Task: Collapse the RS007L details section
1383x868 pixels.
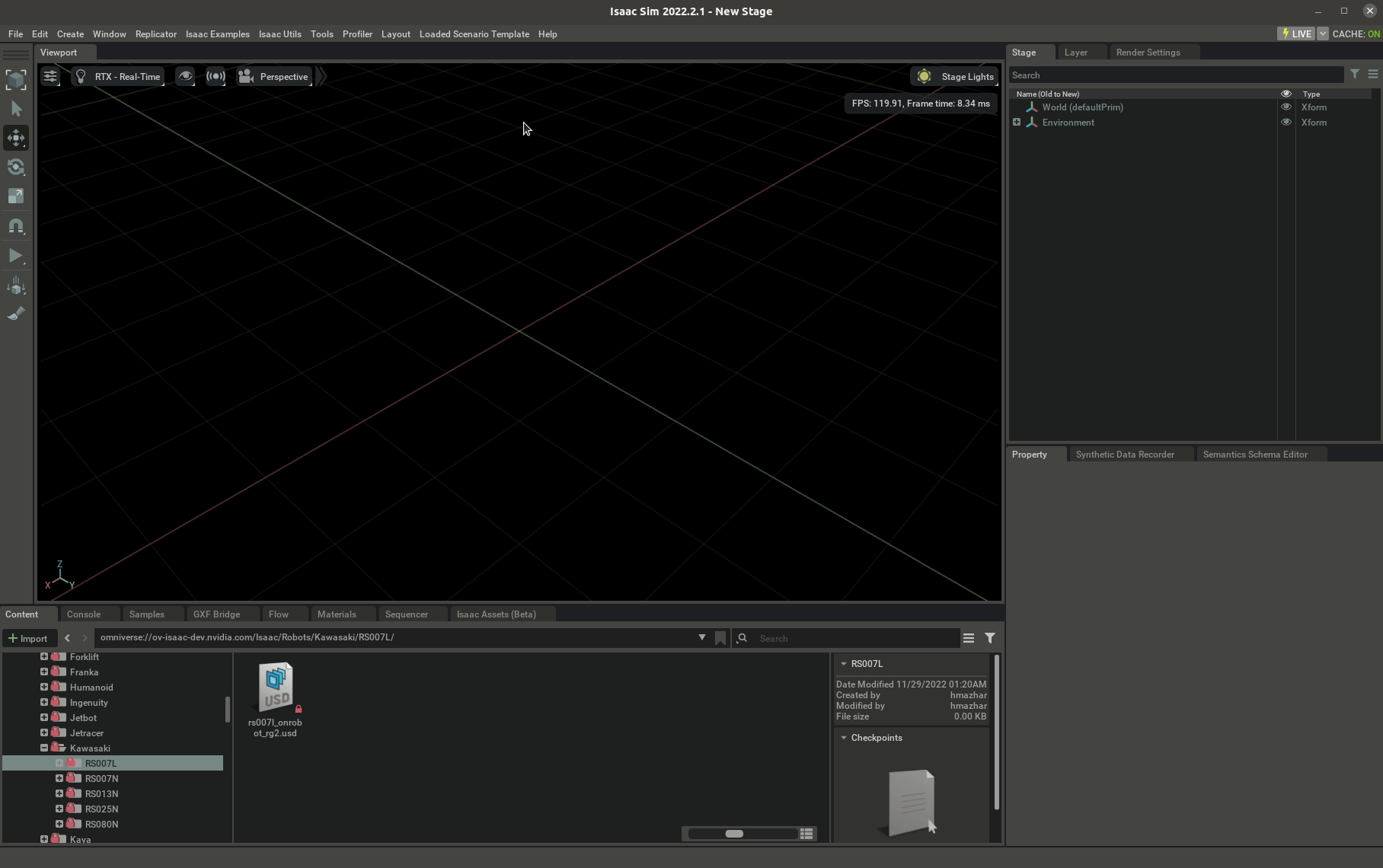Action: coord(843,664)
